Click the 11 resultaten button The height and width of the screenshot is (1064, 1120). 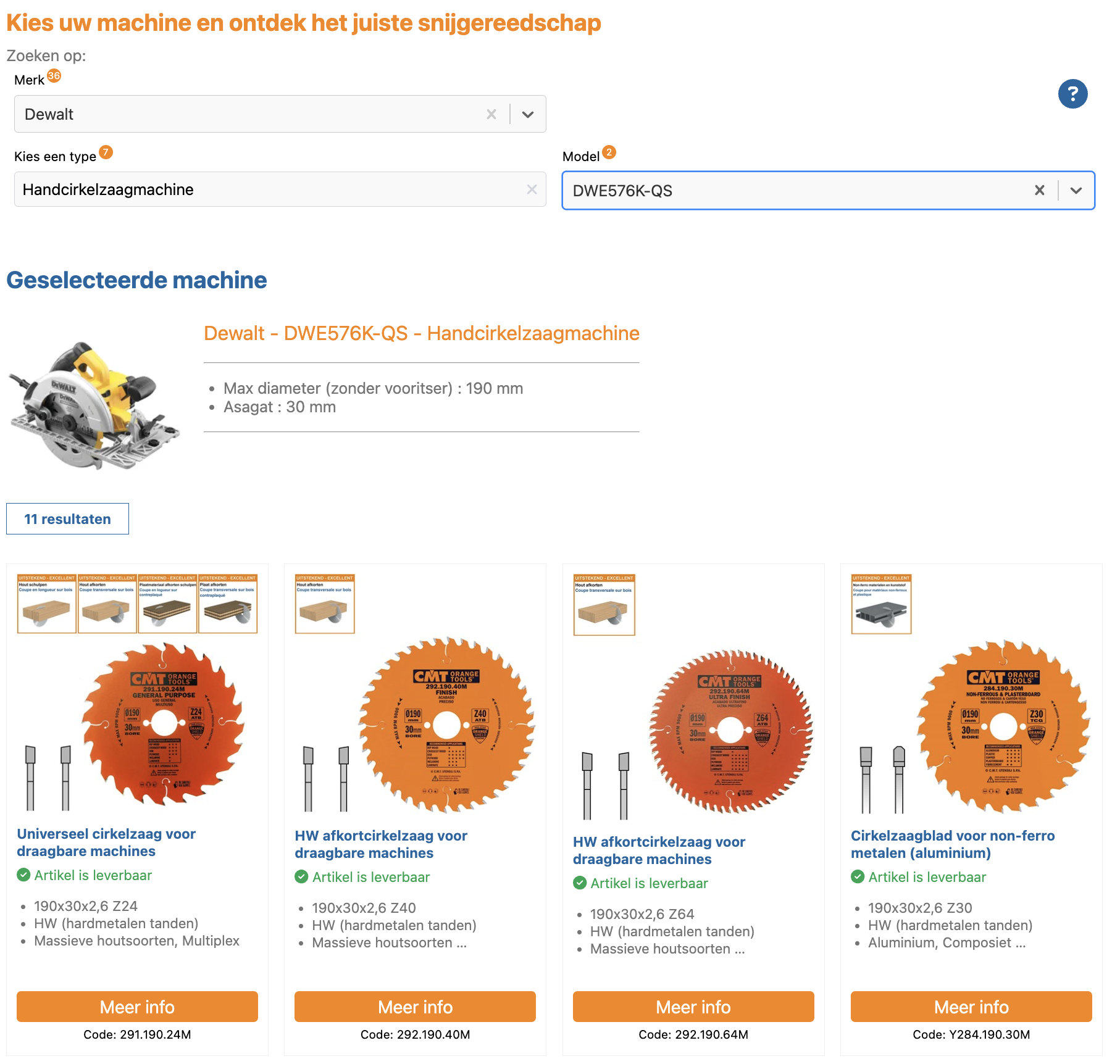(67, 519)
